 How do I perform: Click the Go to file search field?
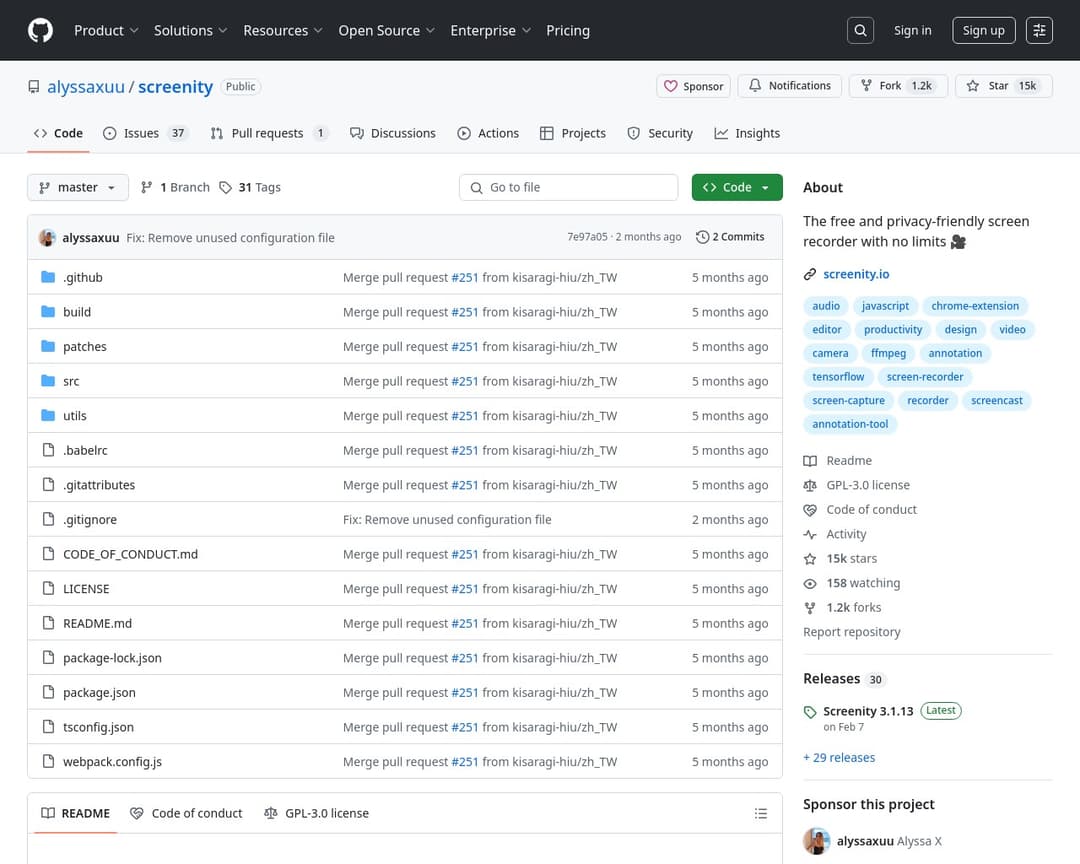pos(568,187)
